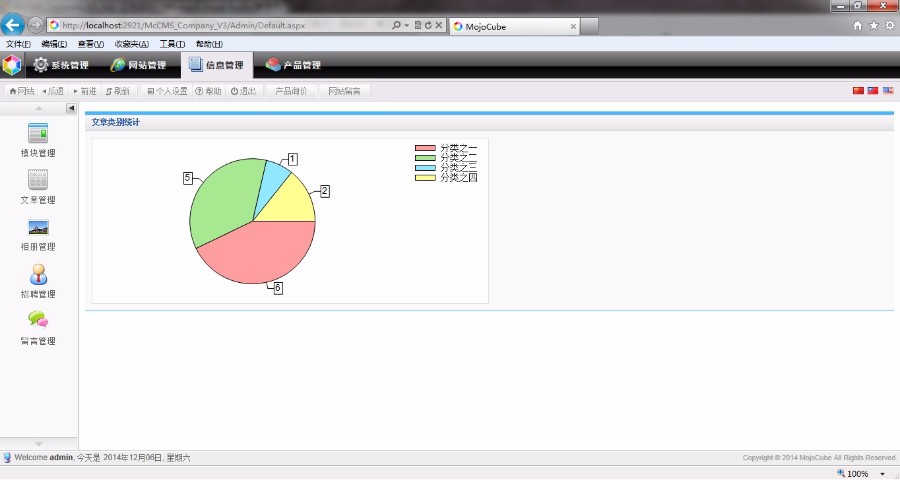Open the 模块管理 module management icon

point(38,133)
